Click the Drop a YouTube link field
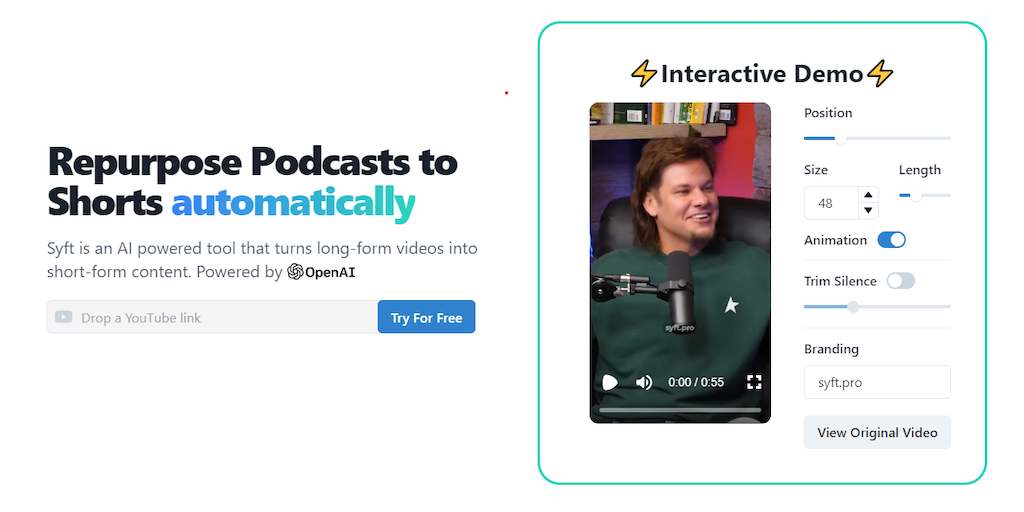The image size is (1024, 512). tap(212, 317)
